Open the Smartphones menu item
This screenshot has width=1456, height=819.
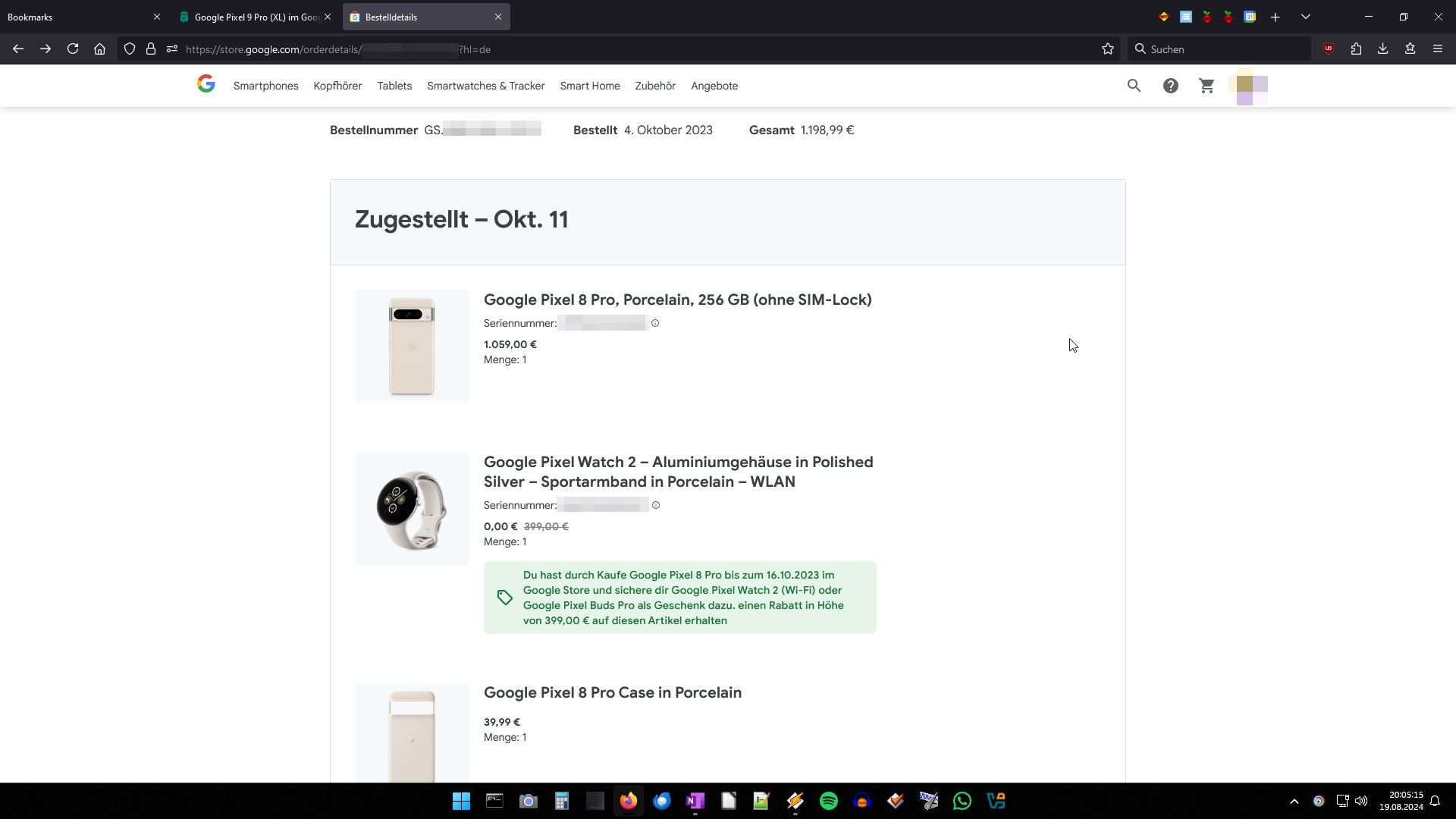(x=265, y=86)
